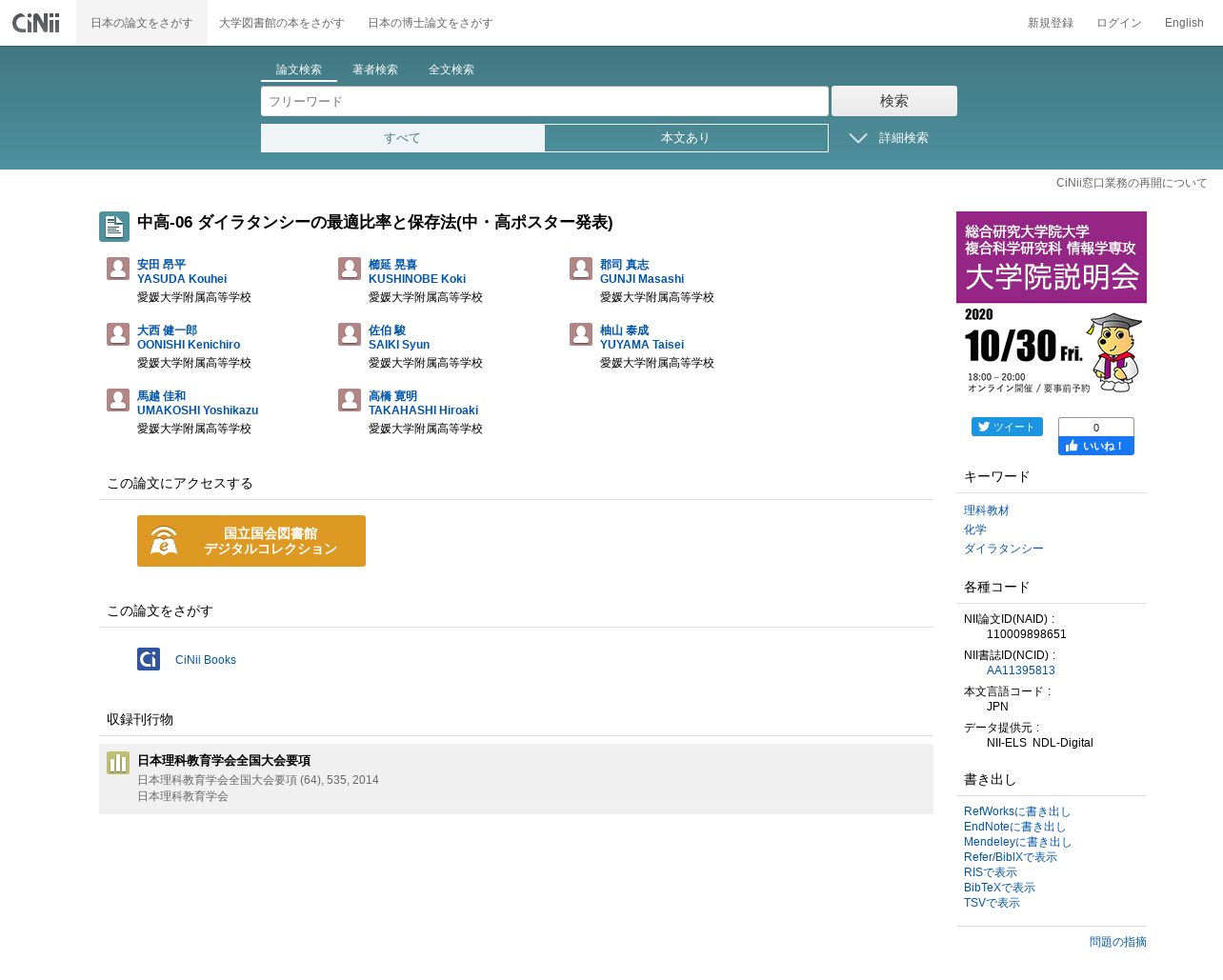The height and width of the screenshot is (980, 1223).
Task: Open CiNii窓口業務の再開について notice
Action: [x=1132, y=183]
